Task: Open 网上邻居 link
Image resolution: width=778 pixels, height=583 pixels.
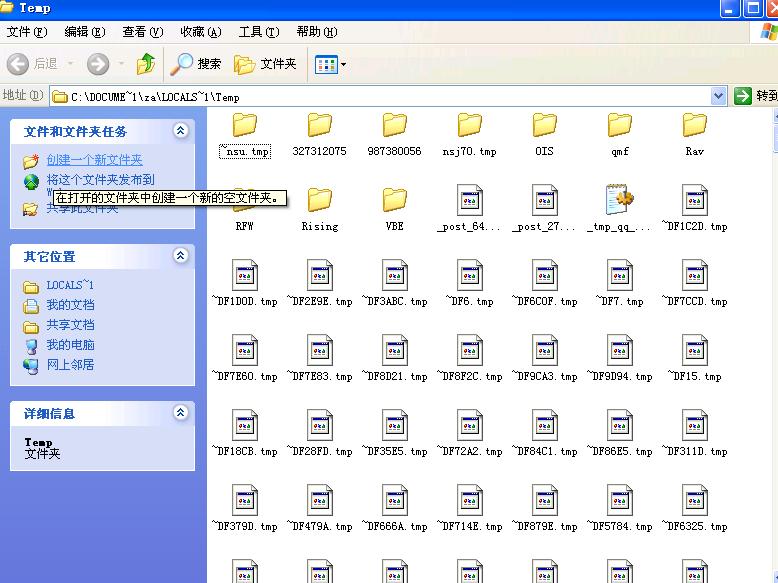Action: coord(70,365)
